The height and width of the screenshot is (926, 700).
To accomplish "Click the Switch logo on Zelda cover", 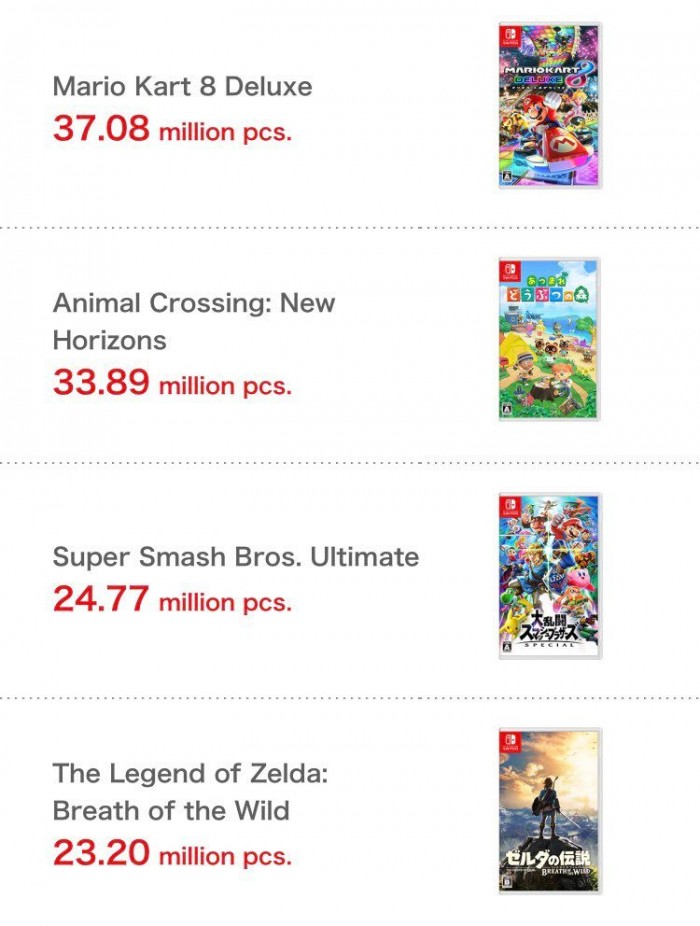I will (509, 742).
